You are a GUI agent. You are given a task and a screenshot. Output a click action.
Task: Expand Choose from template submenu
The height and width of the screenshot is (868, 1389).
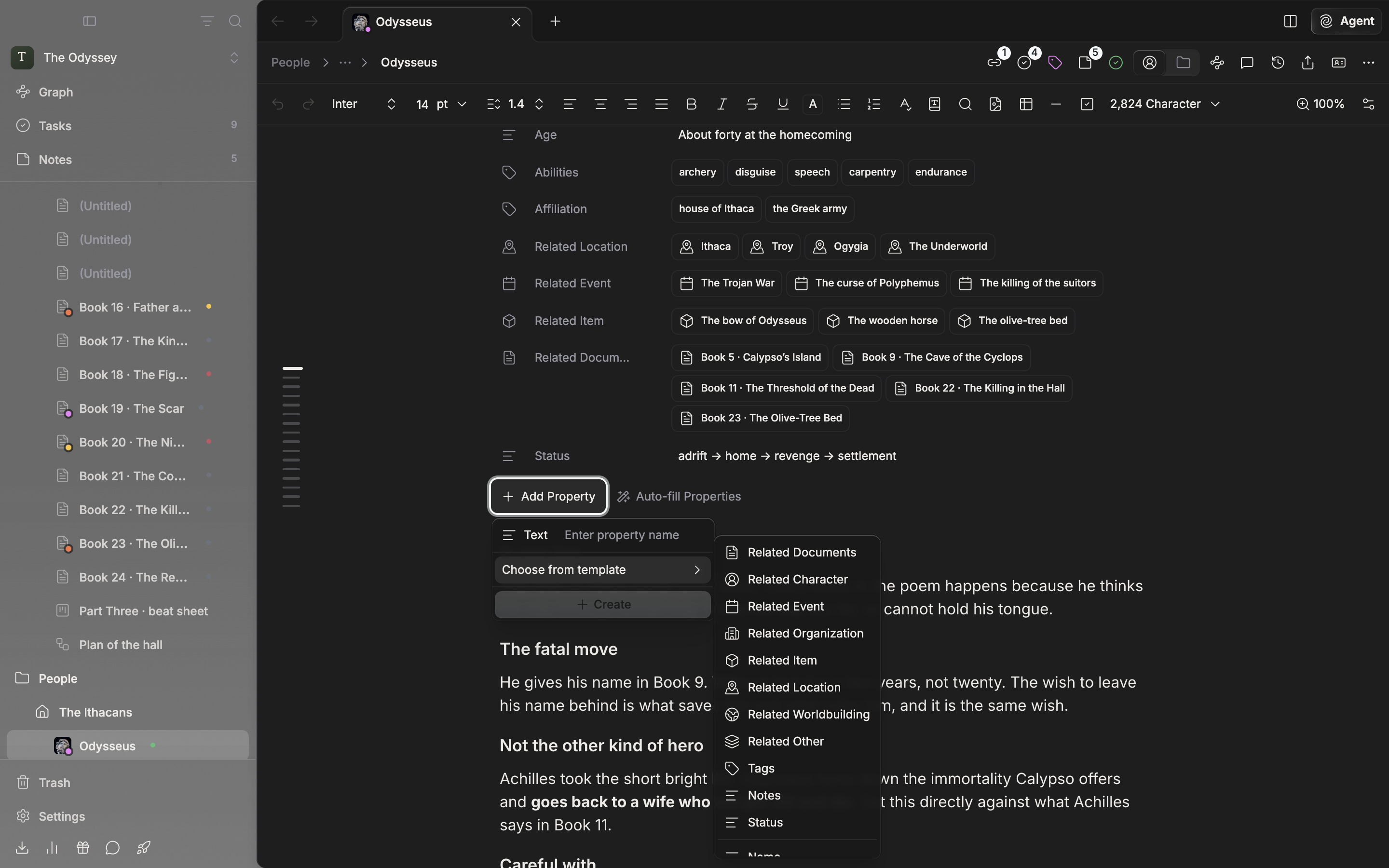pyautogui.click(x=602, y=570)
